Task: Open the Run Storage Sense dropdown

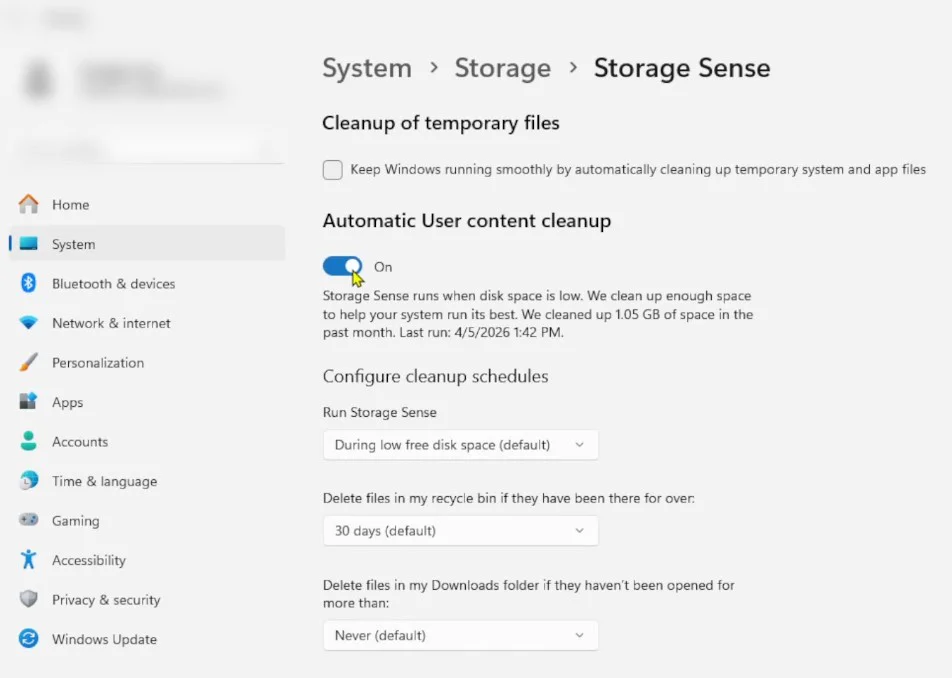Action: pyautogui.click(x=461, y=445)
